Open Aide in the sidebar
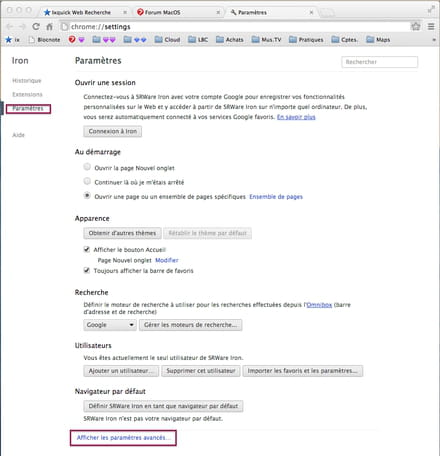 click(19, 135)
